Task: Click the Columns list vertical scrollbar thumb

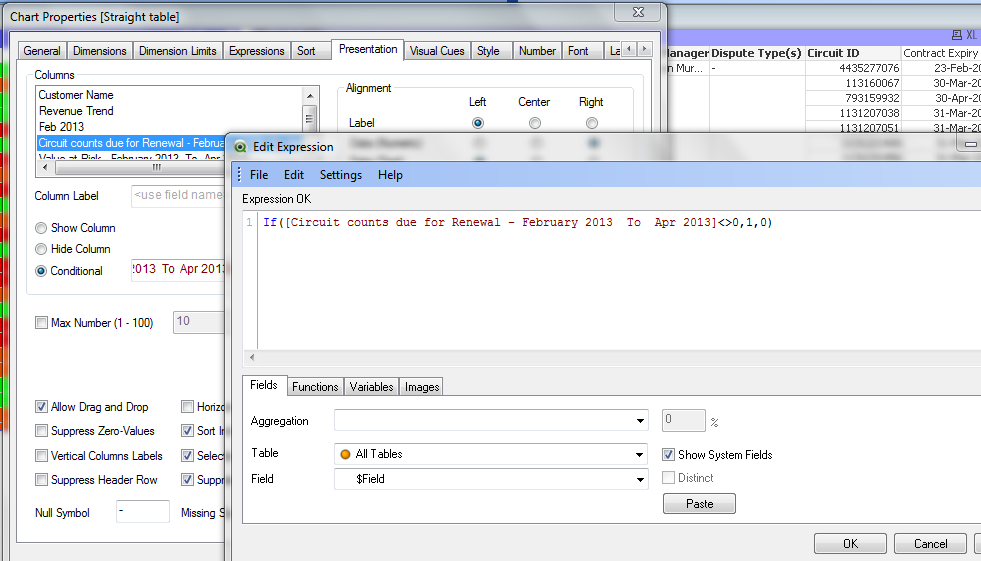Action: click(310, 117)
